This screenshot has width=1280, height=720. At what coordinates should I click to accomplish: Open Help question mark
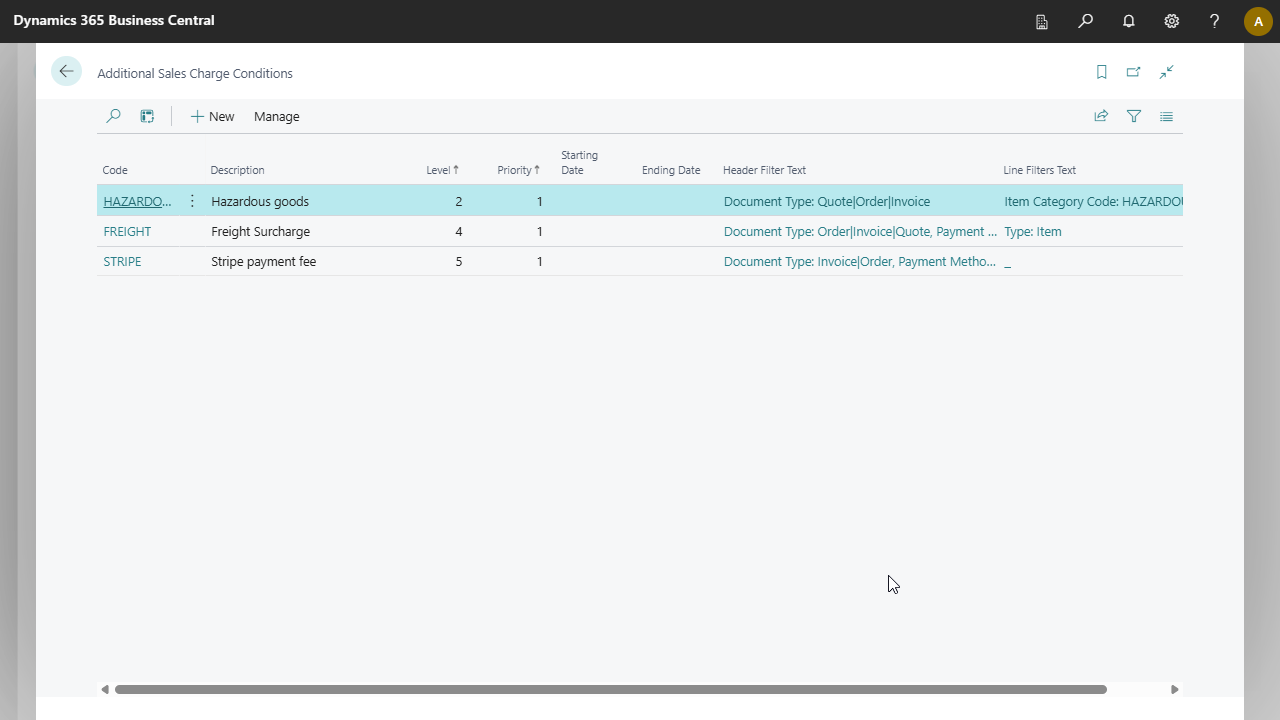coord(1214,21)
